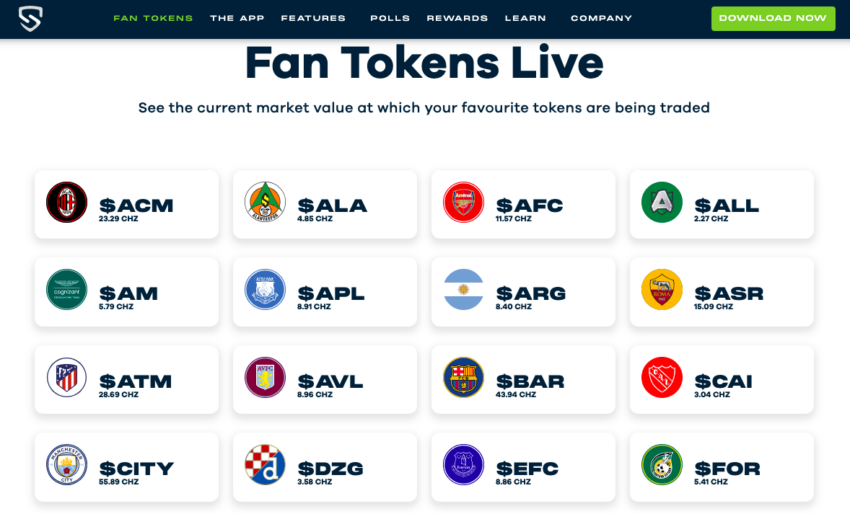The image size is (850, 514).
Task: Select the Atletico Madrid crest
Action: click(67, 377)
